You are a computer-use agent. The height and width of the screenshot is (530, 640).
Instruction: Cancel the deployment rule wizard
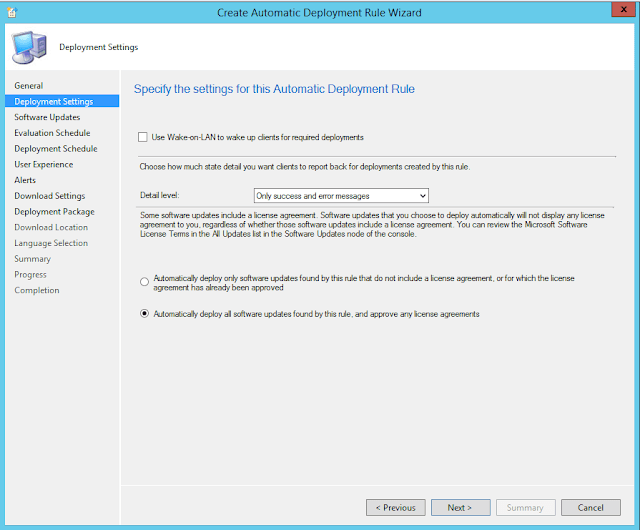pos(597,507)
